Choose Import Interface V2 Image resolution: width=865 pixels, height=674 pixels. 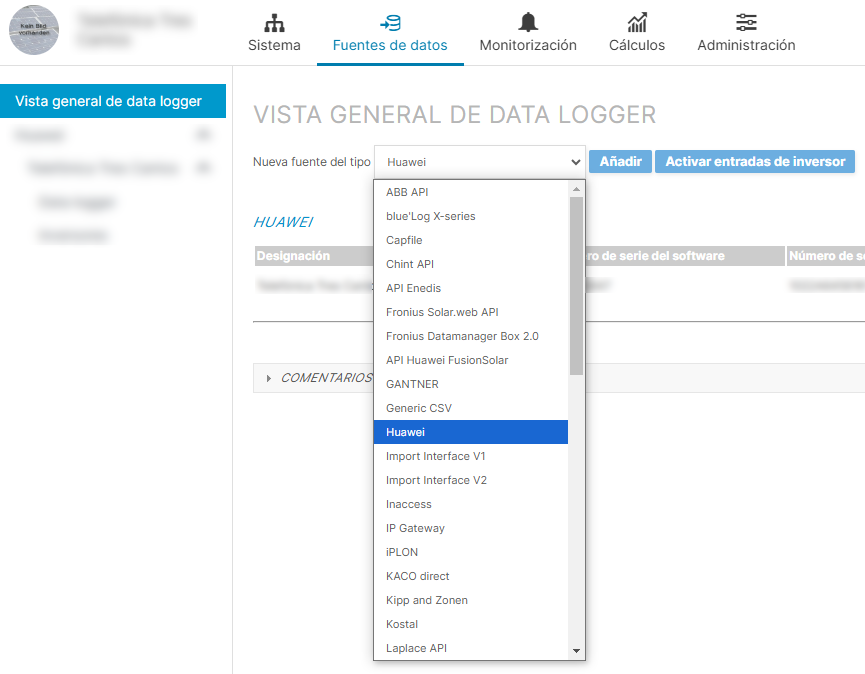click(471, 480)
